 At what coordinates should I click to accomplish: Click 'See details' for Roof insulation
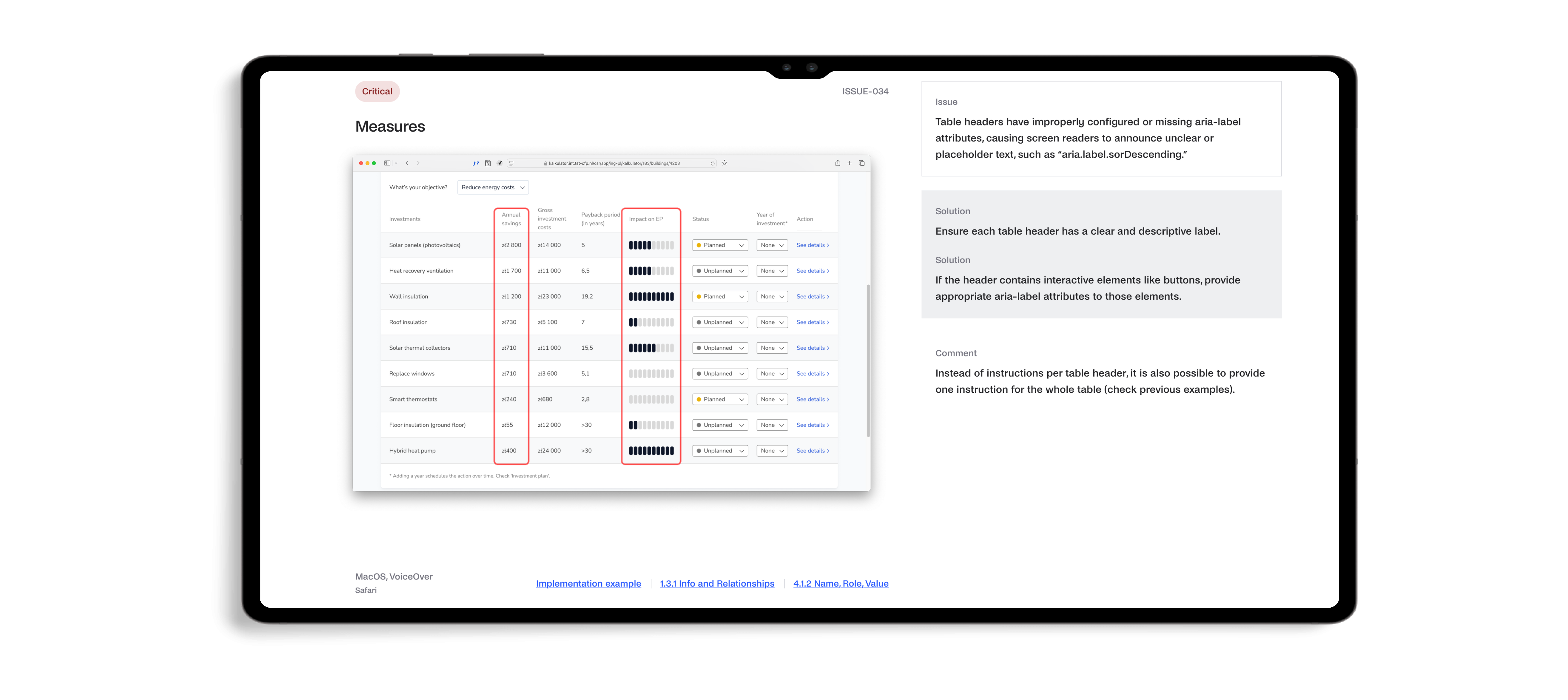pyautogui.click(x=812, y=322)
